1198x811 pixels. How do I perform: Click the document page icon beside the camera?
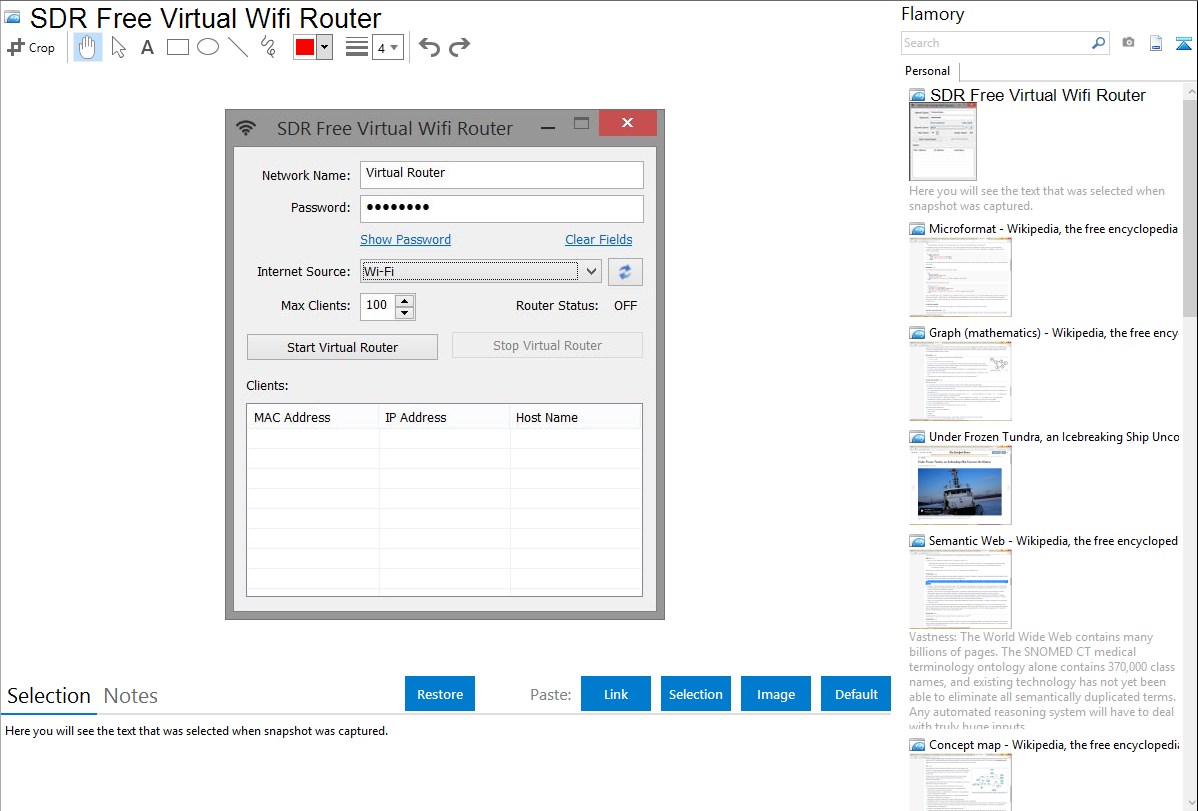click(1156, 43)
